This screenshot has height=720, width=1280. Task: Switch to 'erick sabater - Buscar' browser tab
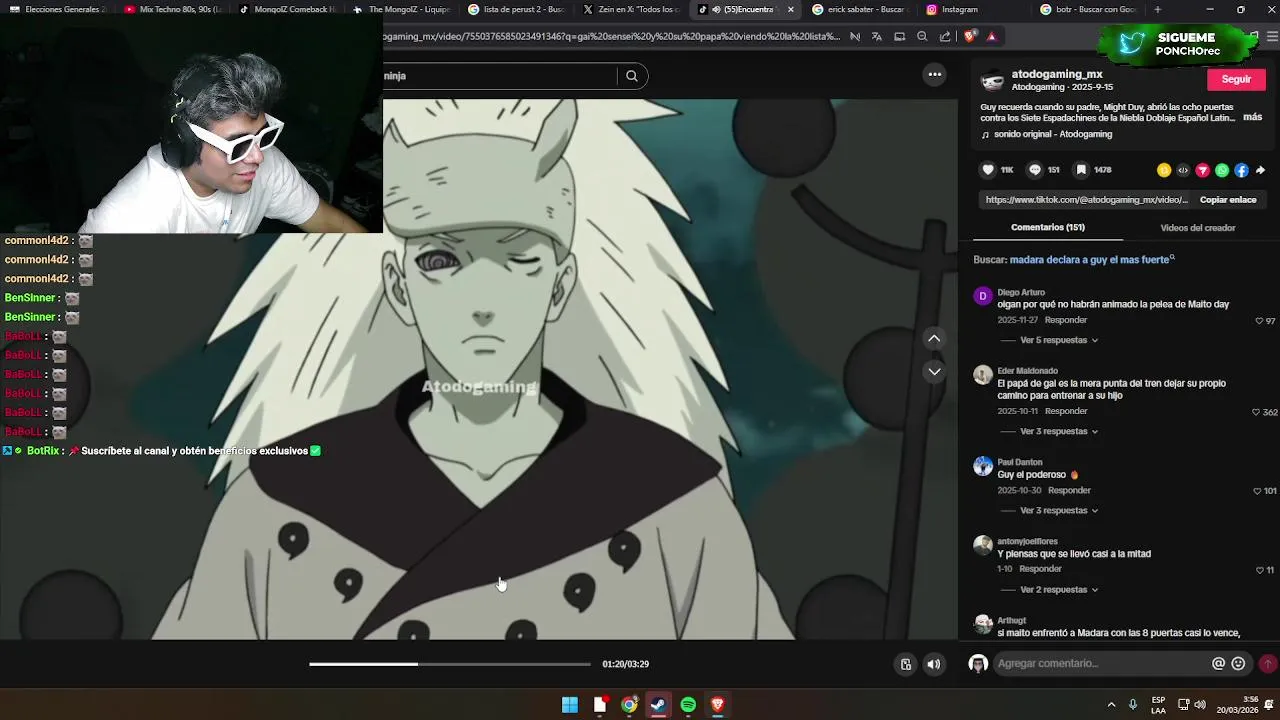(862, 9)
